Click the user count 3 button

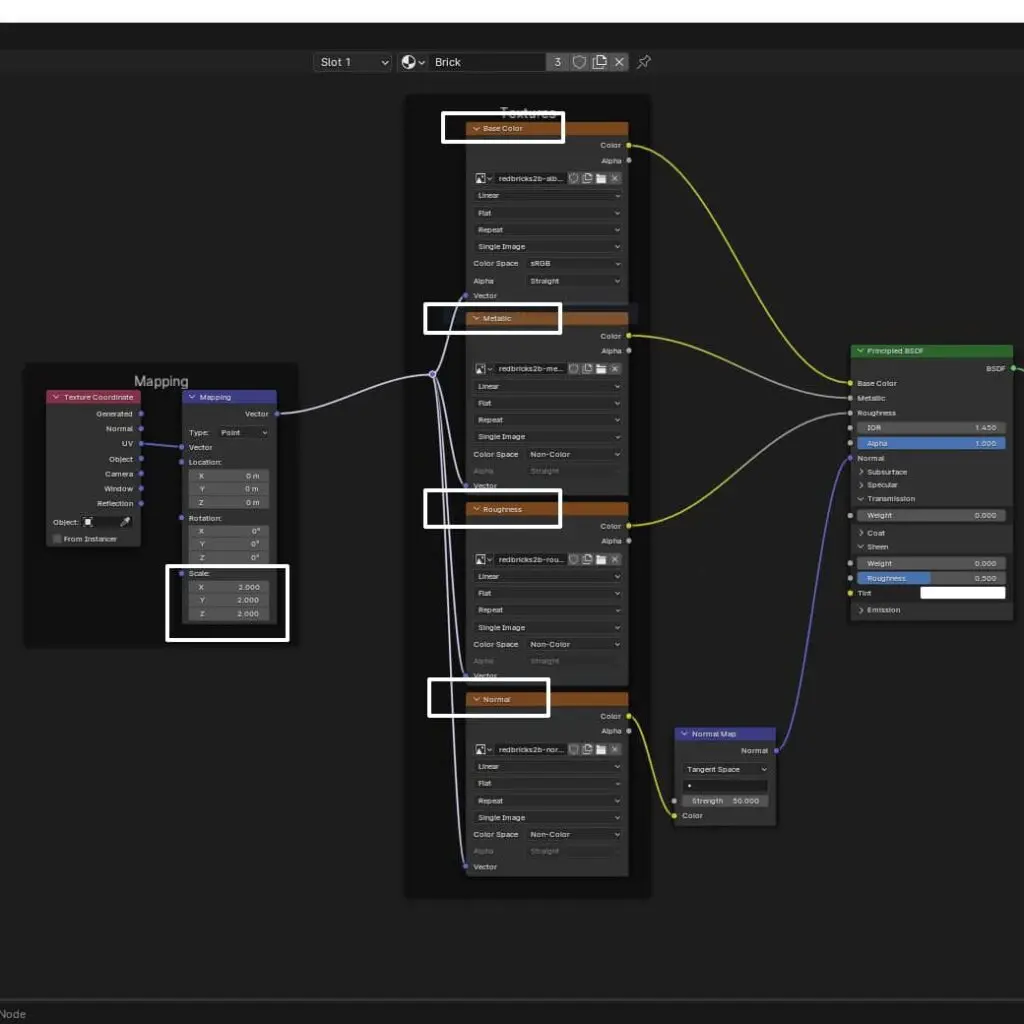click(558, 62)
